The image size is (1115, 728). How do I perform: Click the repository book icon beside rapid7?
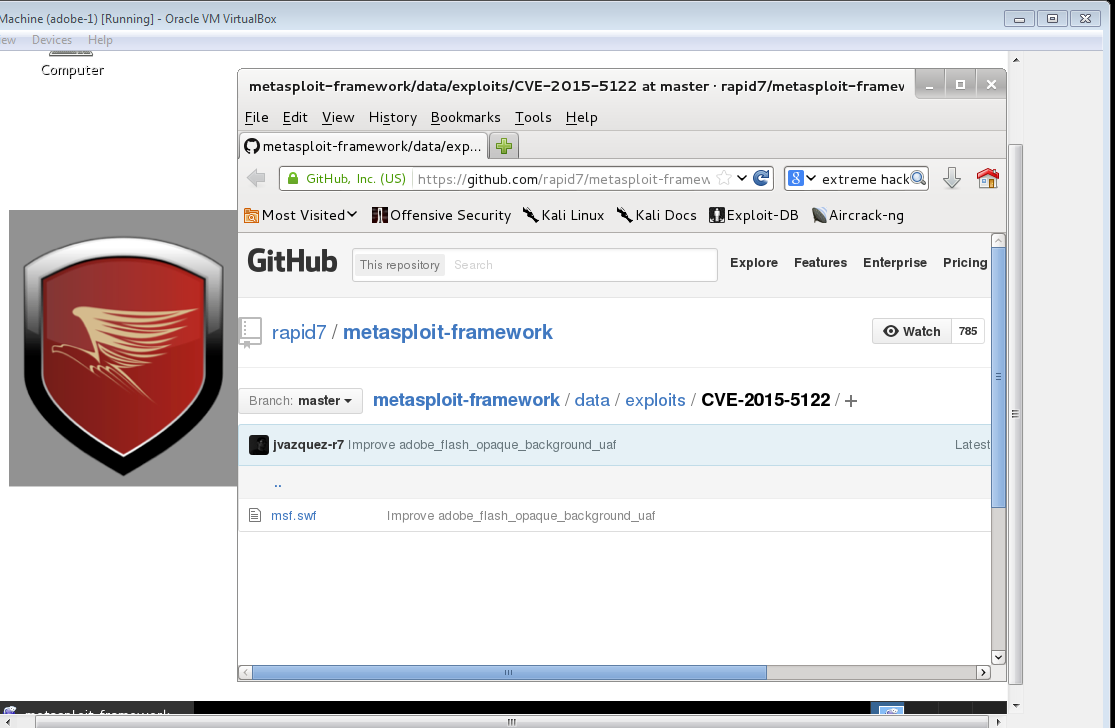(251, 332)
